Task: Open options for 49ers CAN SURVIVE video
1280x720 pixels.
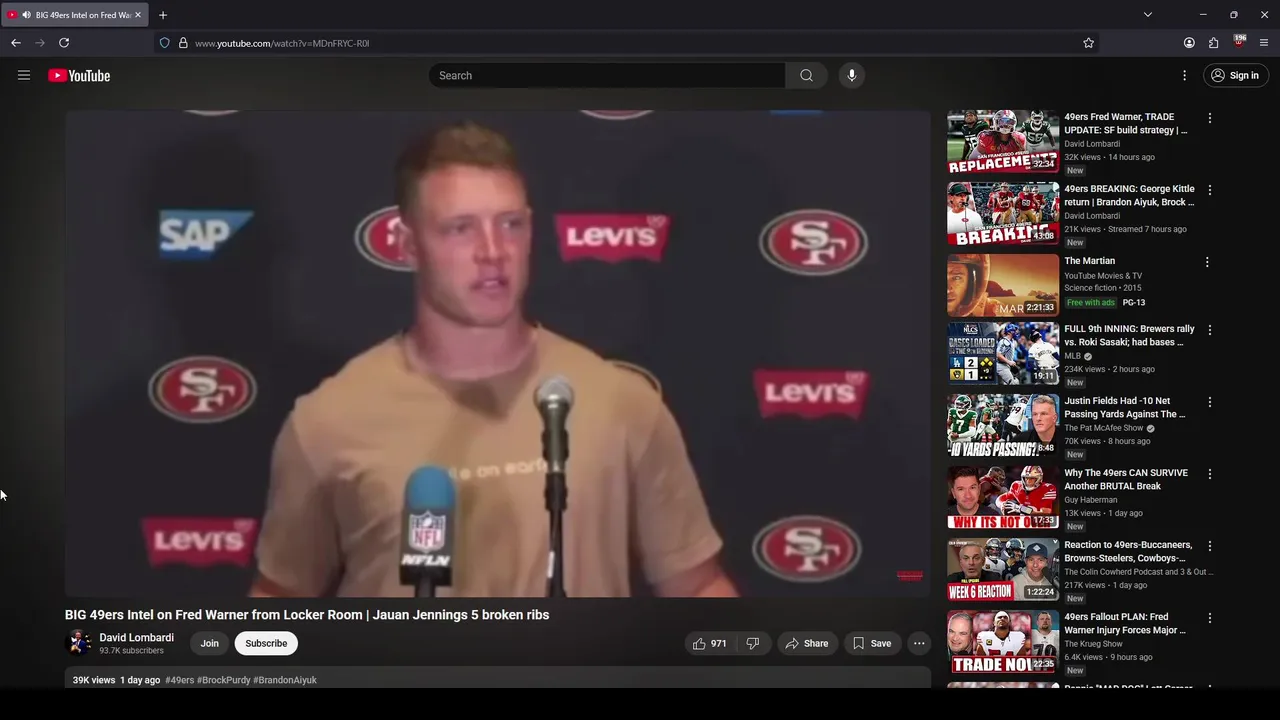Action: coord(1210,474)
